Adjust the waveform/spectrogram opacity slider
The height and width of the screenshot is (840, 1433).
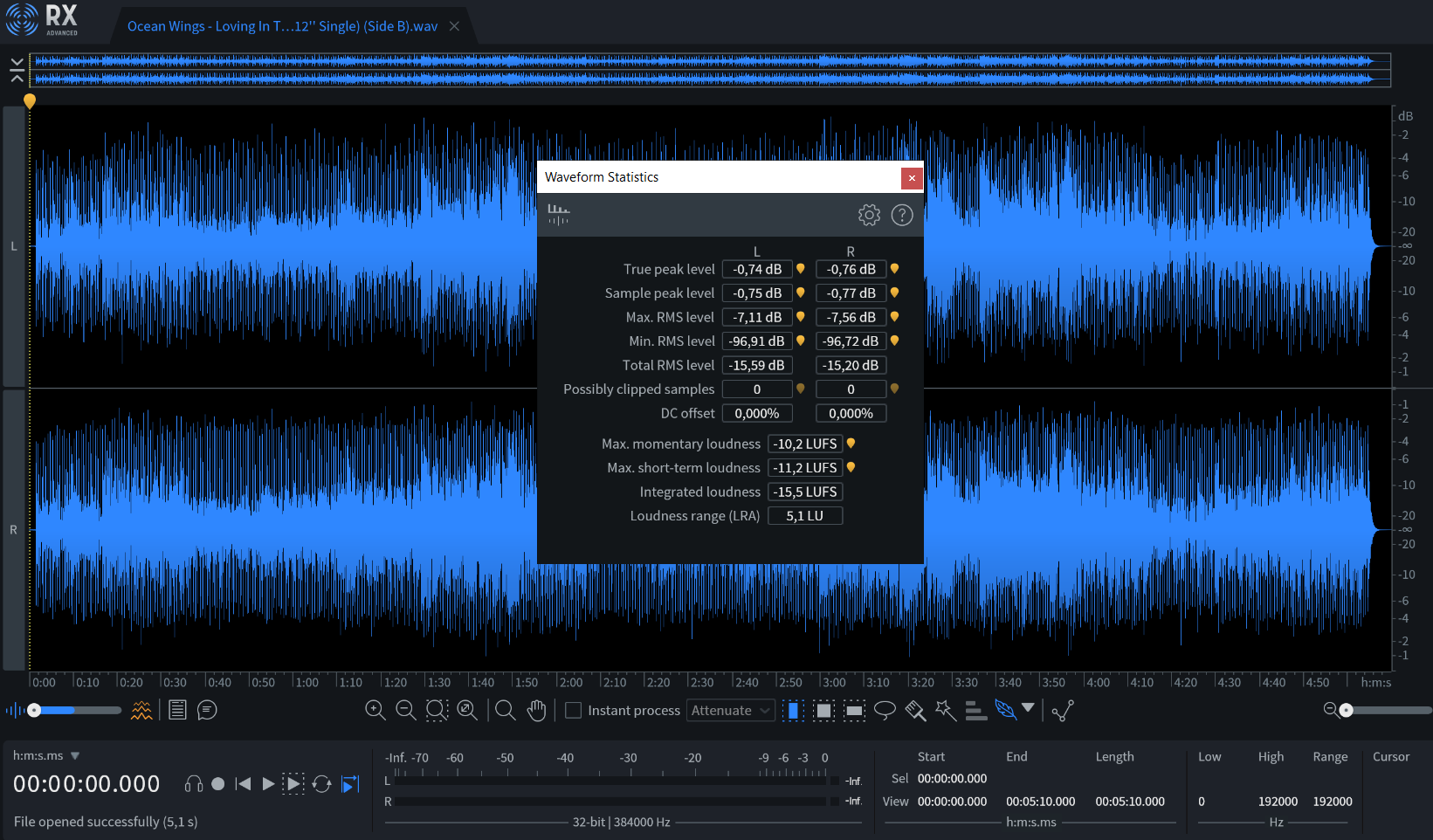tap(35, 711)
